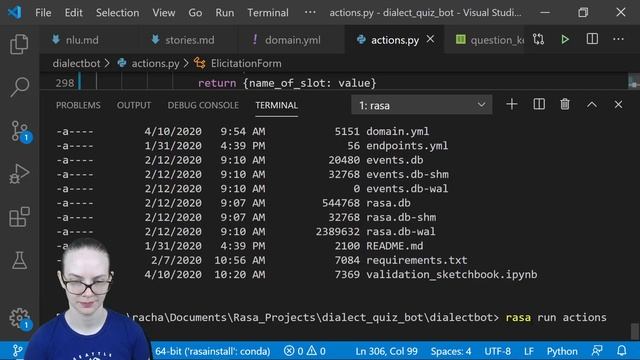Open the Extensions view
This screenshot has width=640, height=360.
tap(19, 217)
